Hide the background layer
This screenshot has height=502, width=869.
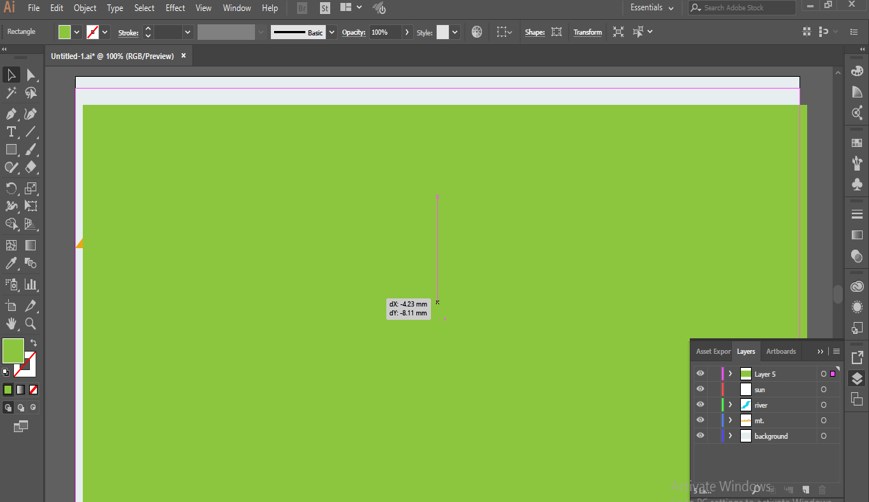point(700,436)
